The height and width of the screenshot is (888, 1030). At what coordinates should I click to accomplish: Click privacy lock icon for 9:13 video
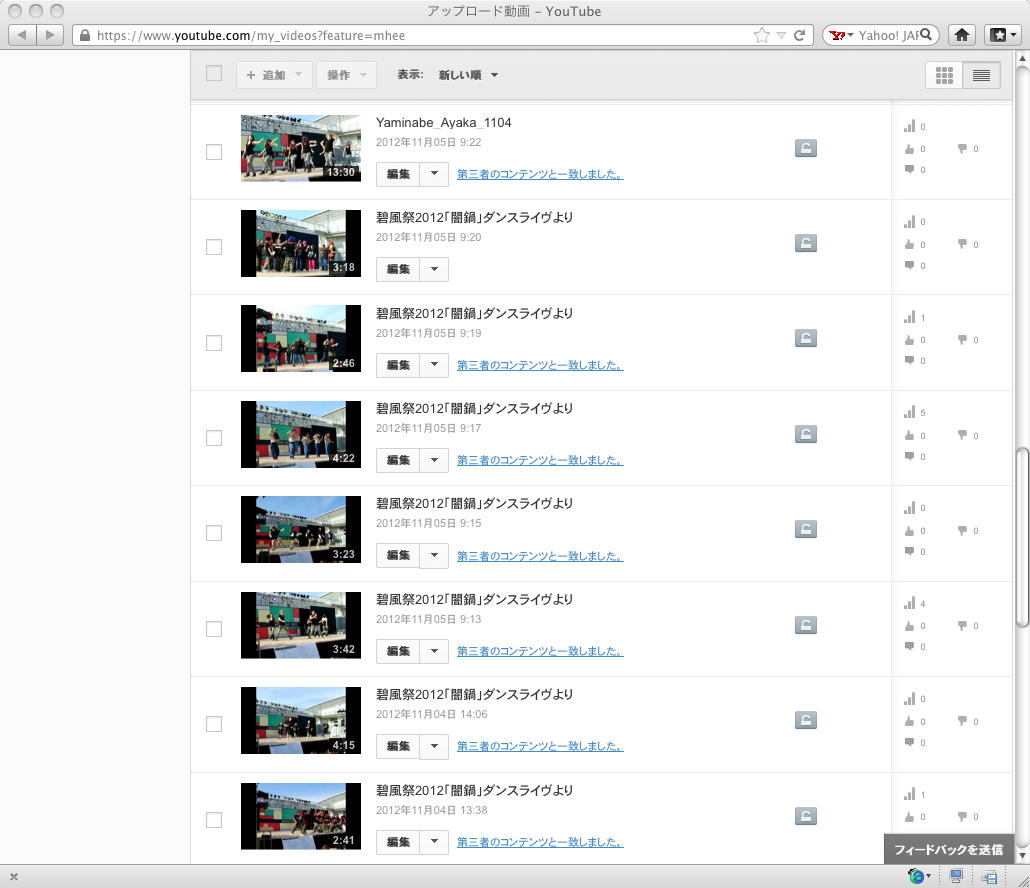pos(805,625)
